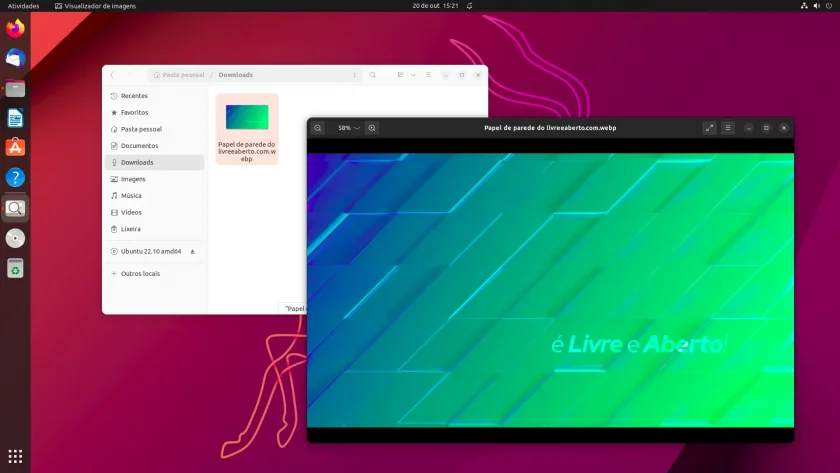This screenshot has width=840, height=473.
Task: Open Ubuntu Software from the dock
Action: 15,147
